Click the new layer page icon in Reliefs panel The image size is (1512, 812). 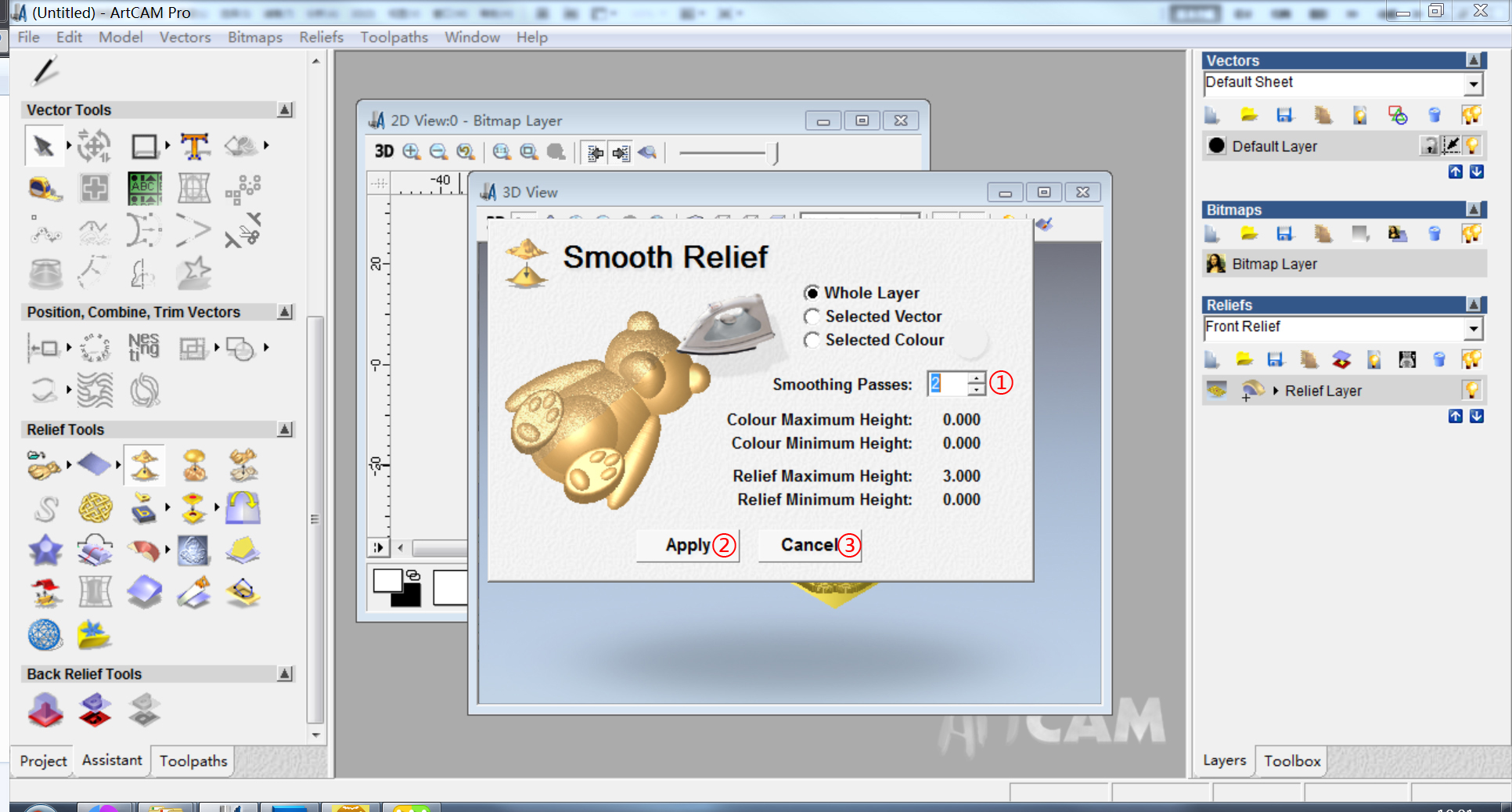click(x=1211, y=359)
